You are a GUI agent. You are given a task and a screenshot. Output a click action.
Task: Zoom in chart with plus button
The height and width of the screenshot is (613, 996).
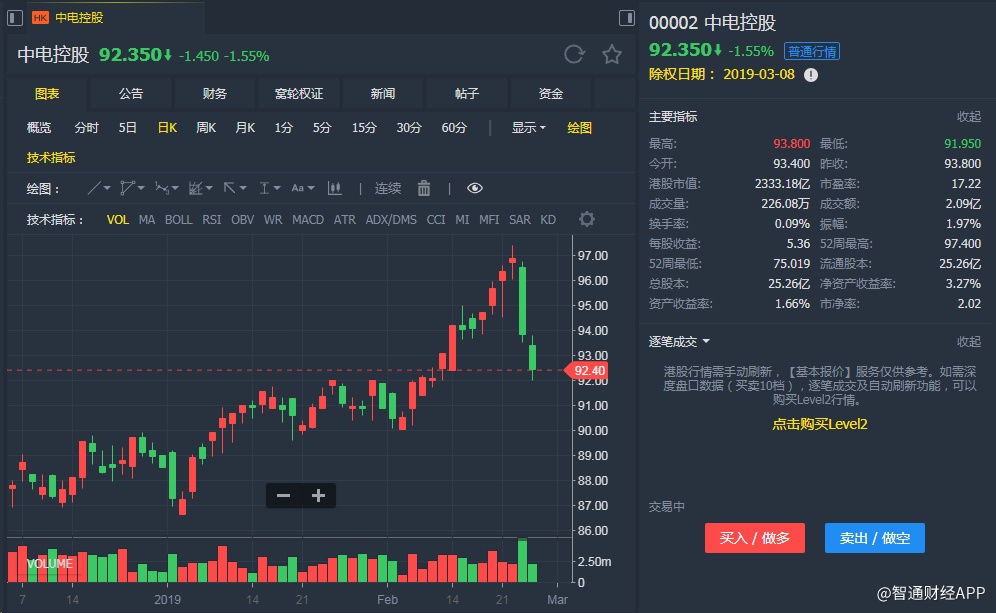318,495
